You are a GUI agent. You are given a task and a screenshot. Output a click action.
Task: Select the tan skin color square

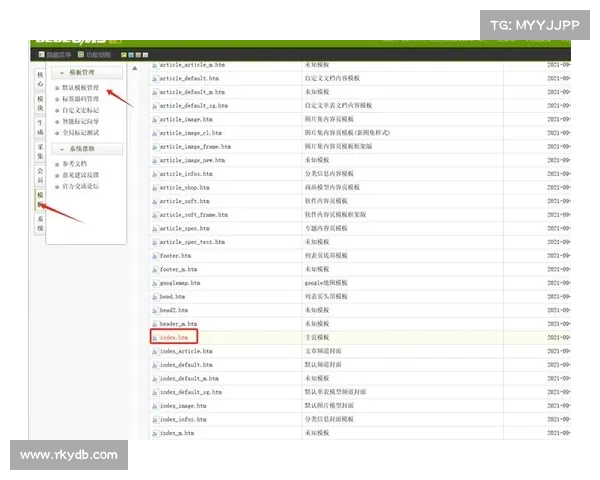pyautogui.click(x=138, y=55)
